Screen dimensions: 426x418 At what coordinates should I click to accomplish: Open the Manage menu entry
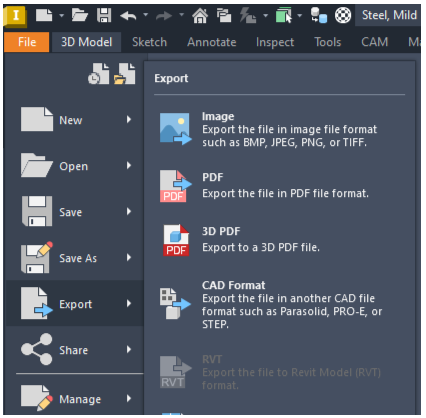pyautogui.click(x=75, y=398)
